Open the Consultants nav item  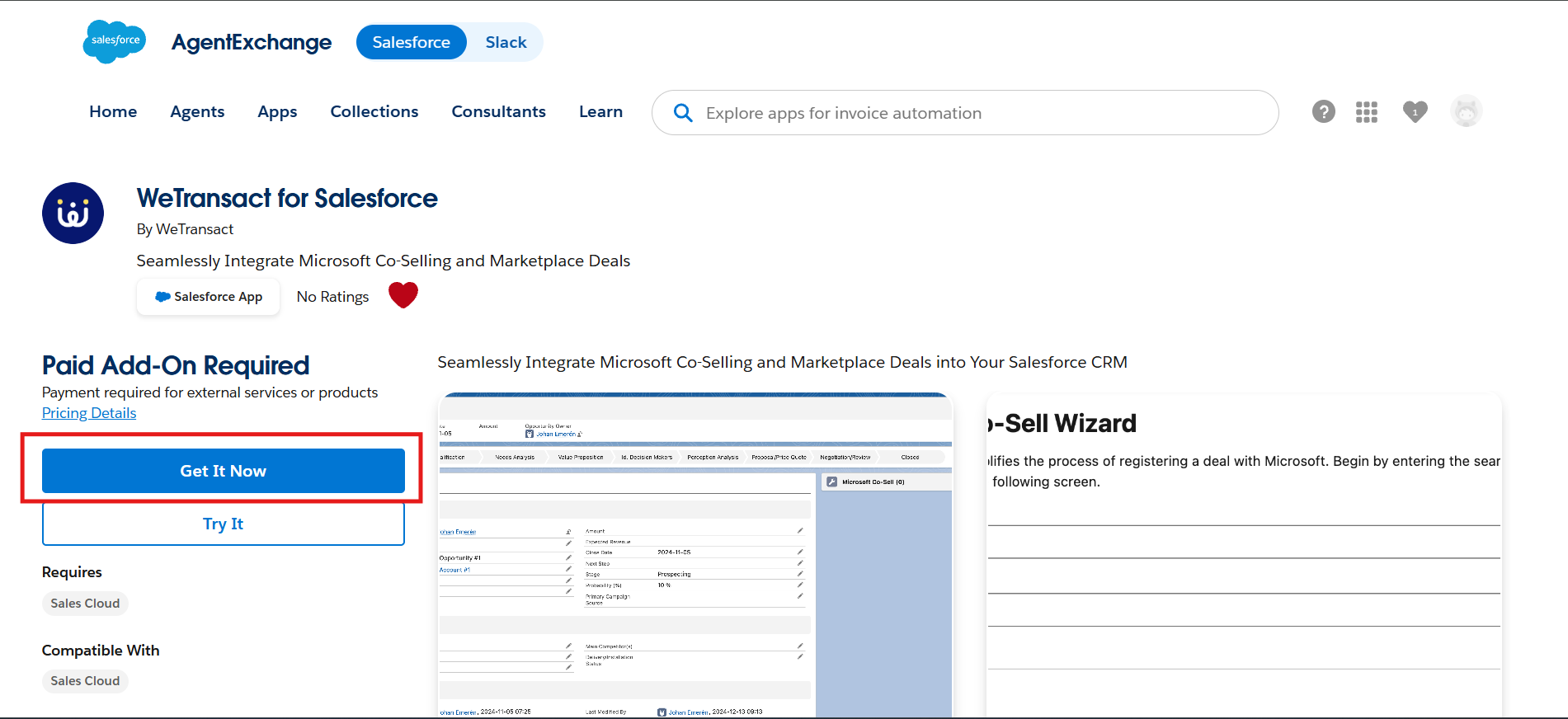point(499,111)
